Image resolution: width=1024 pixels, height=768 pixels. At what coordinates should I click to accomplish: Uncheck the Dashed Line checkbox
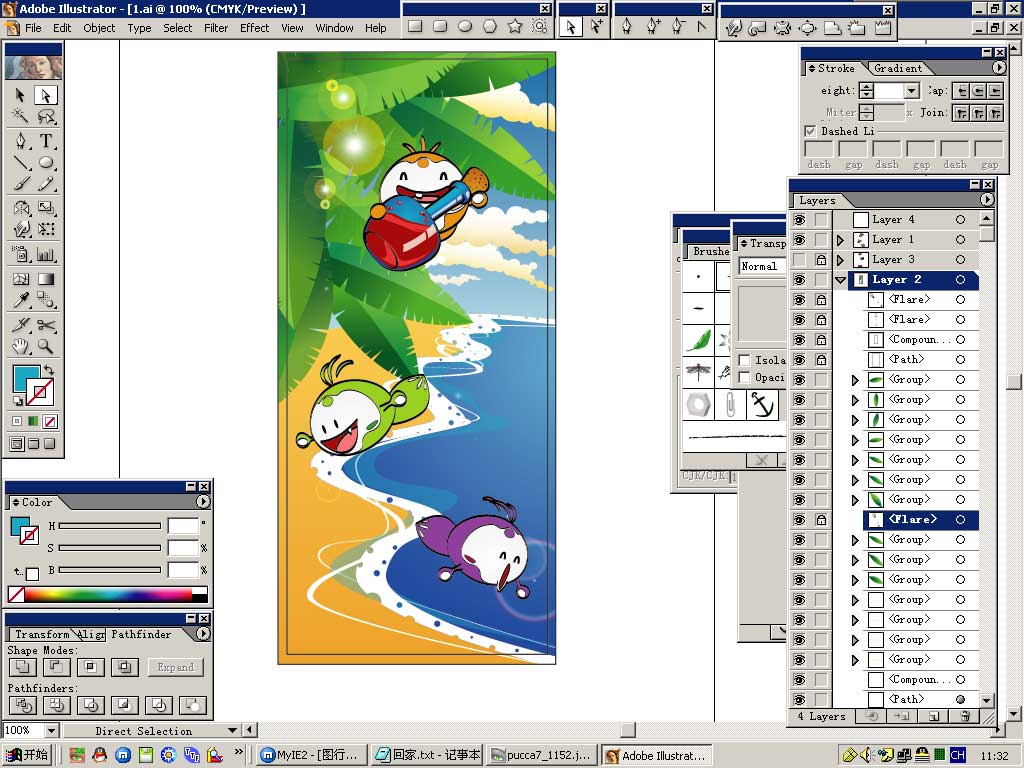click(x=810, y=131)
